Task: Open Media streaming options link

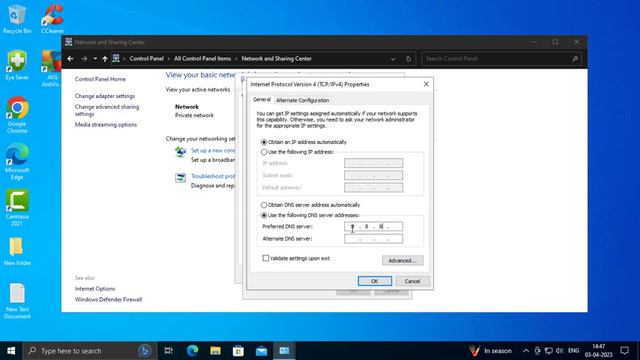Action: [x=106, y=125]
